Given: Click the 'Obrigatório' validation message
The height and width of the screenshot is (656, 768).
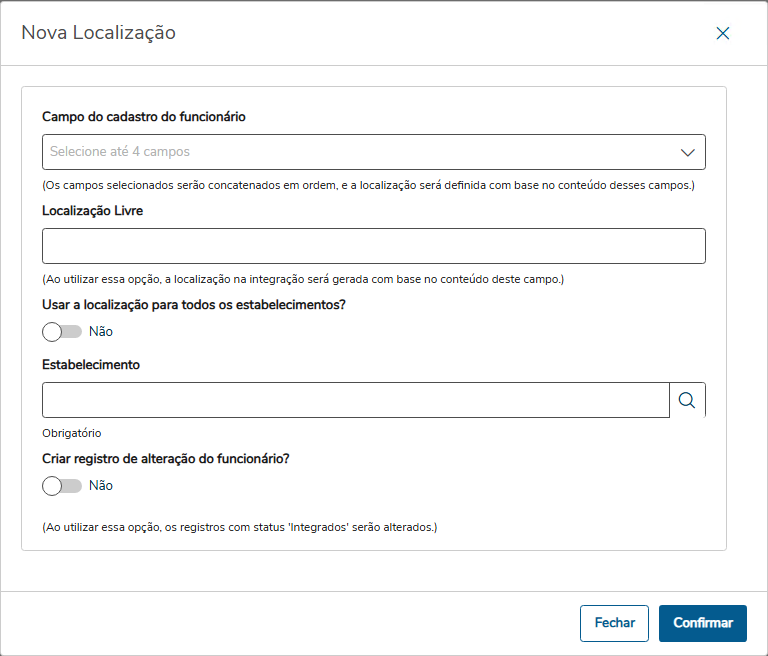Looking at the screenshot, I should [72, 434].
